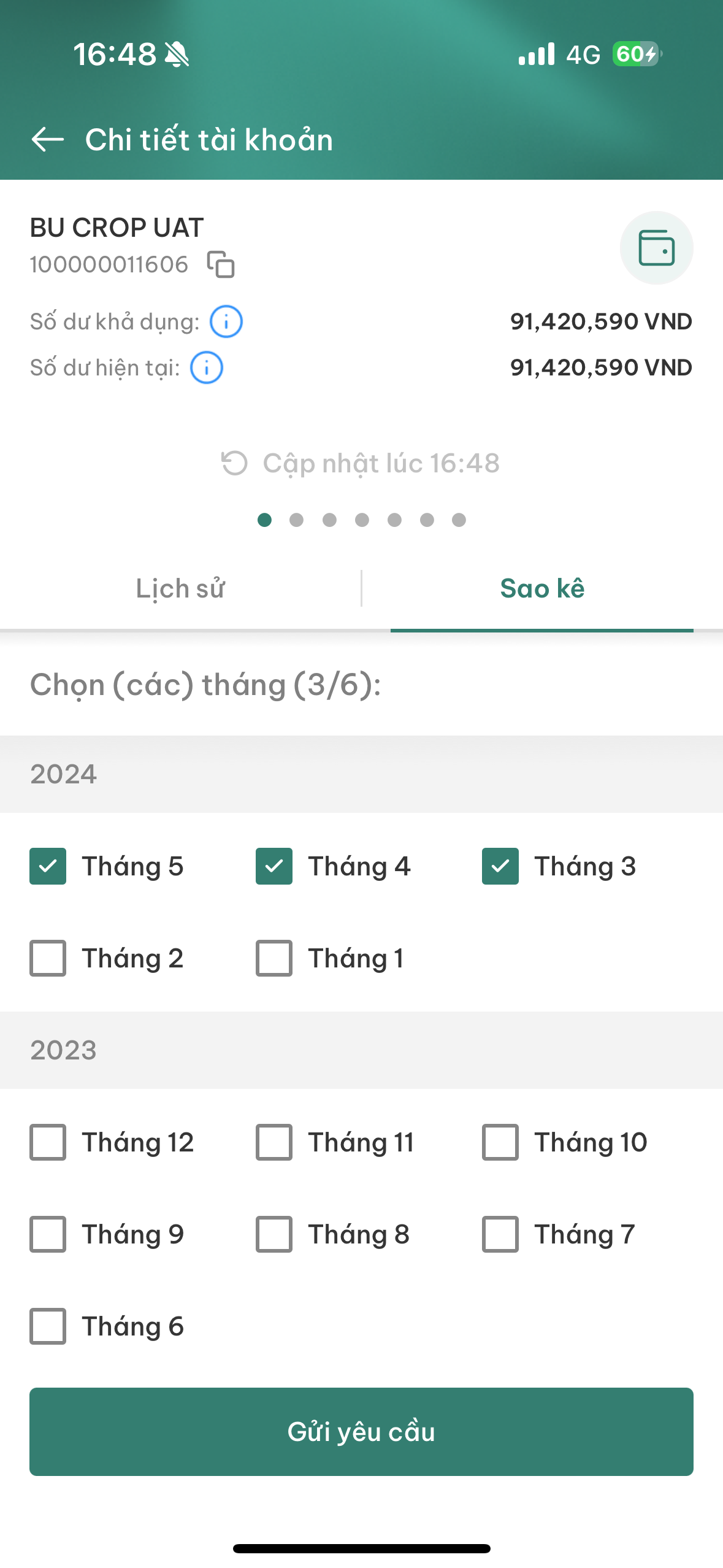
Task: Show info for Số dư khả dụng
Action: click(226, 321)
